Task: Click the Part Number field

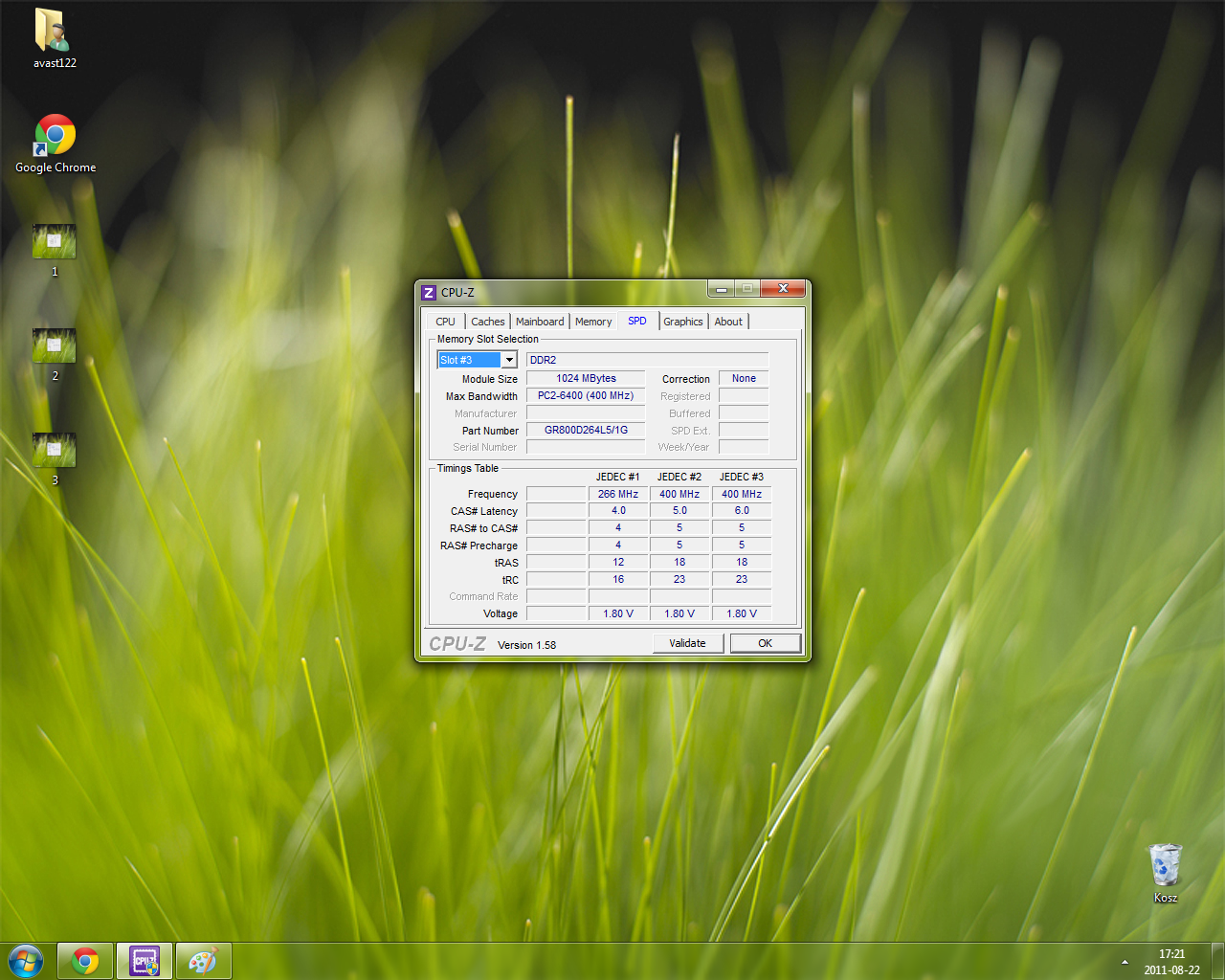Action: pyautogui.click(x=586, y=431)
